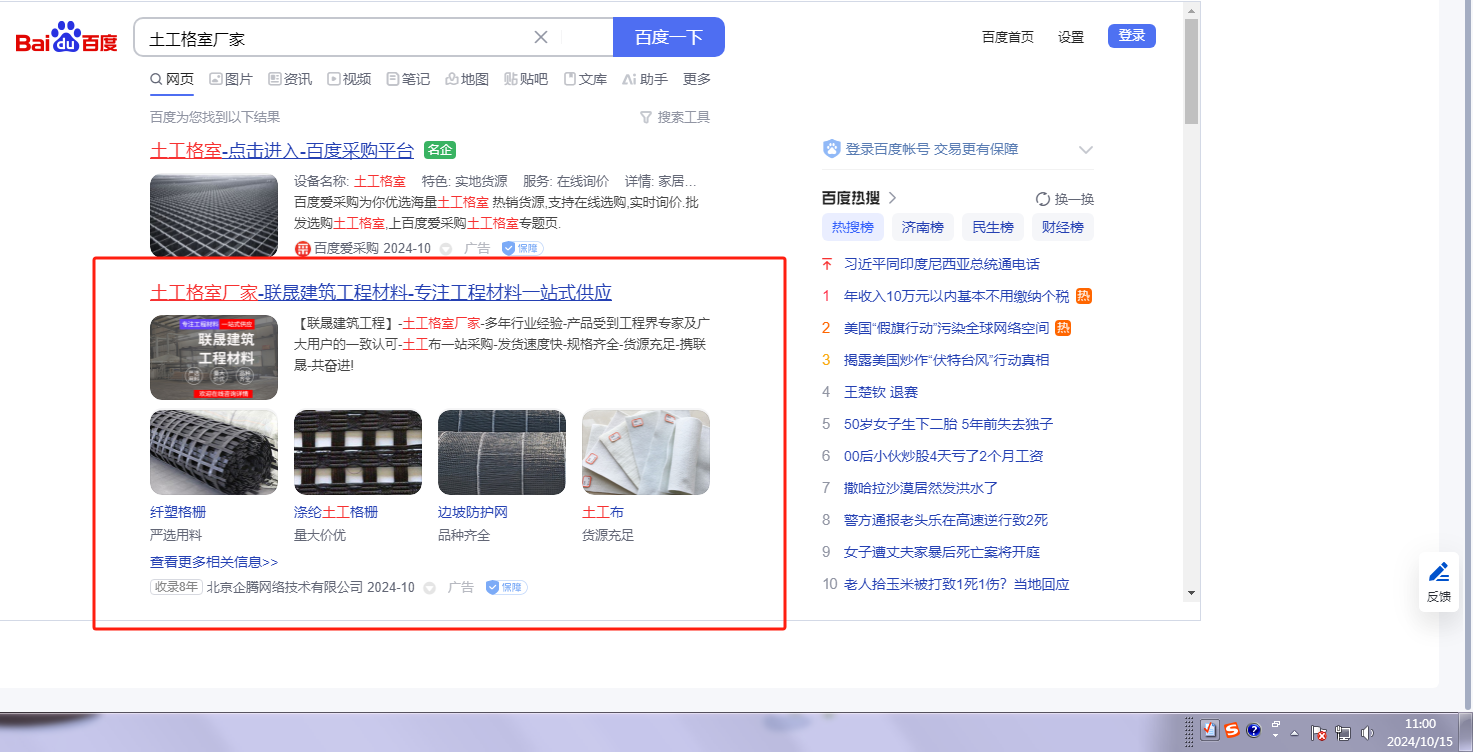
Task: Select the 笔记 tab
Action: point(408,79)
